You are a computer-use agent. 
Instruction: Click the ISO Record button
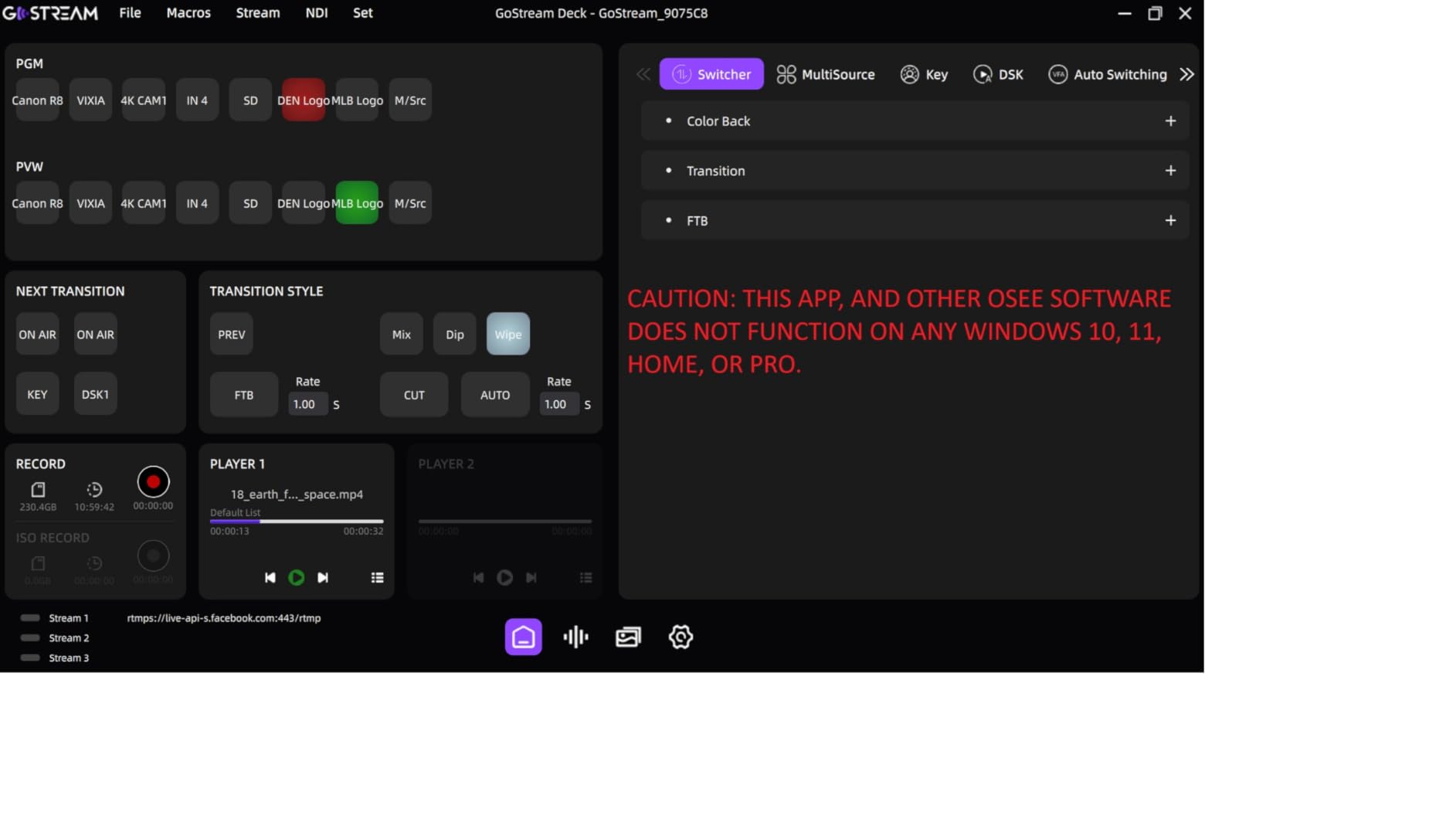153,556
